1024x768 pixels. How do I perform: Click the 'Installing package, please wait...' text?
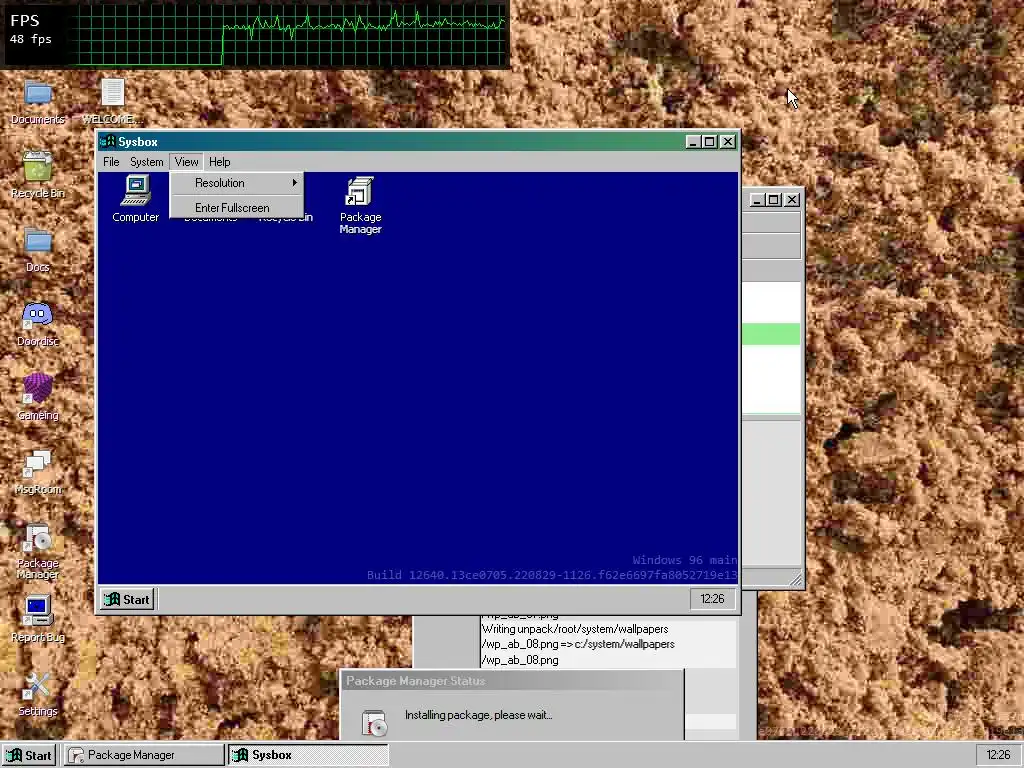(479, 715)
